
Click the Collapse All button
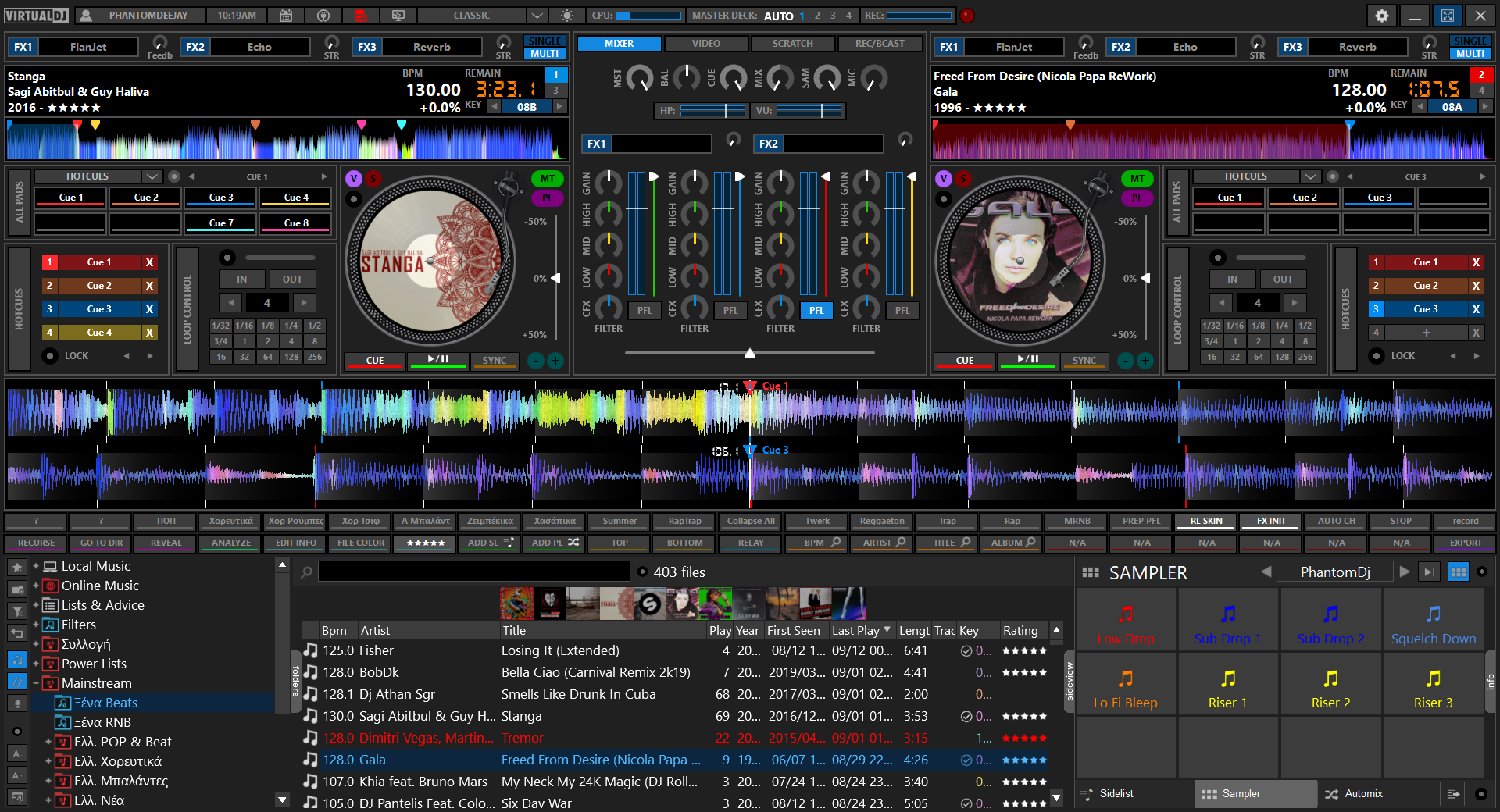pyautogui.click(x=751, y=521)
